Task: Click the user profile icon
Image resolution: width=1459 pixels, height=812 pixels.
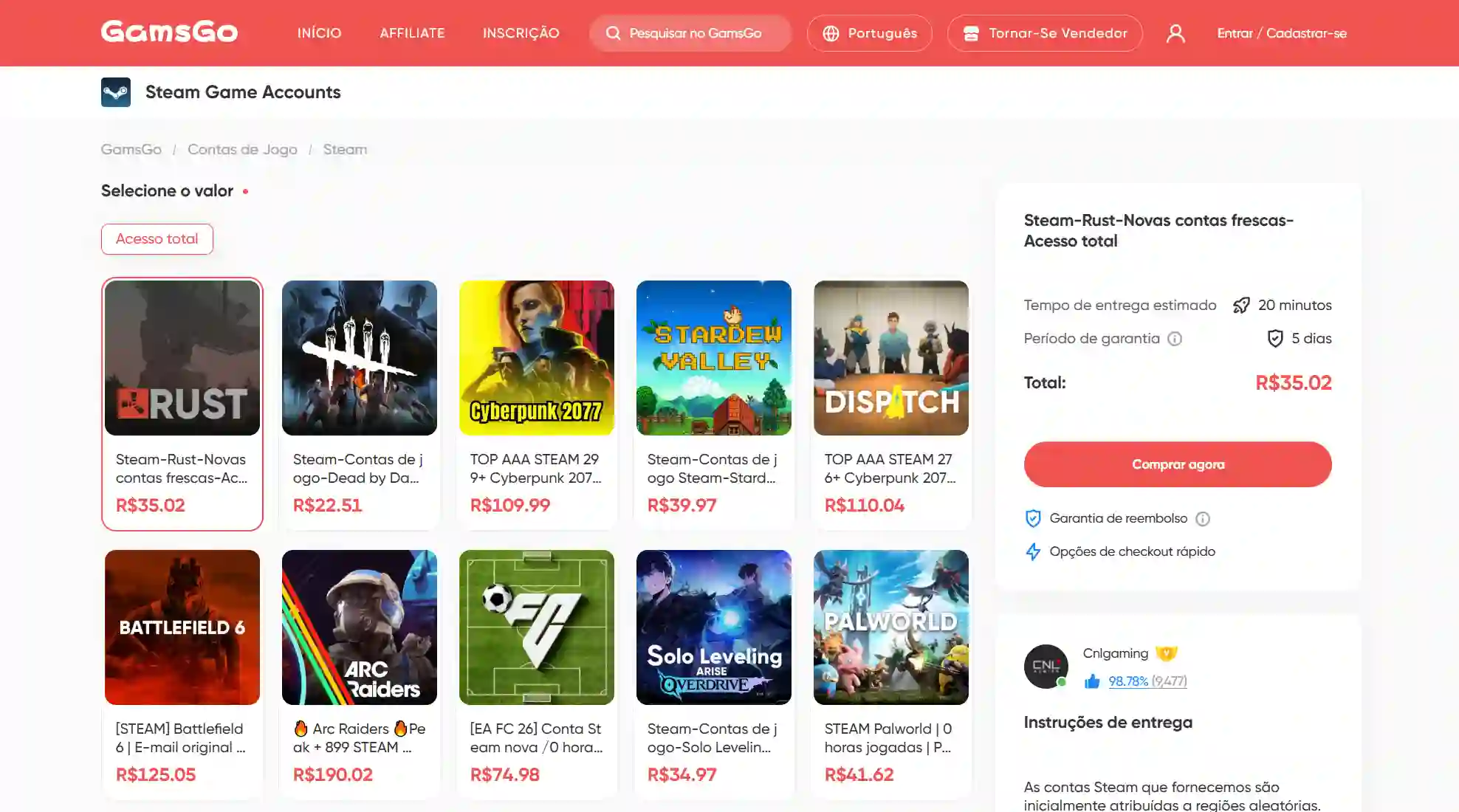Action: point(1175,33)
